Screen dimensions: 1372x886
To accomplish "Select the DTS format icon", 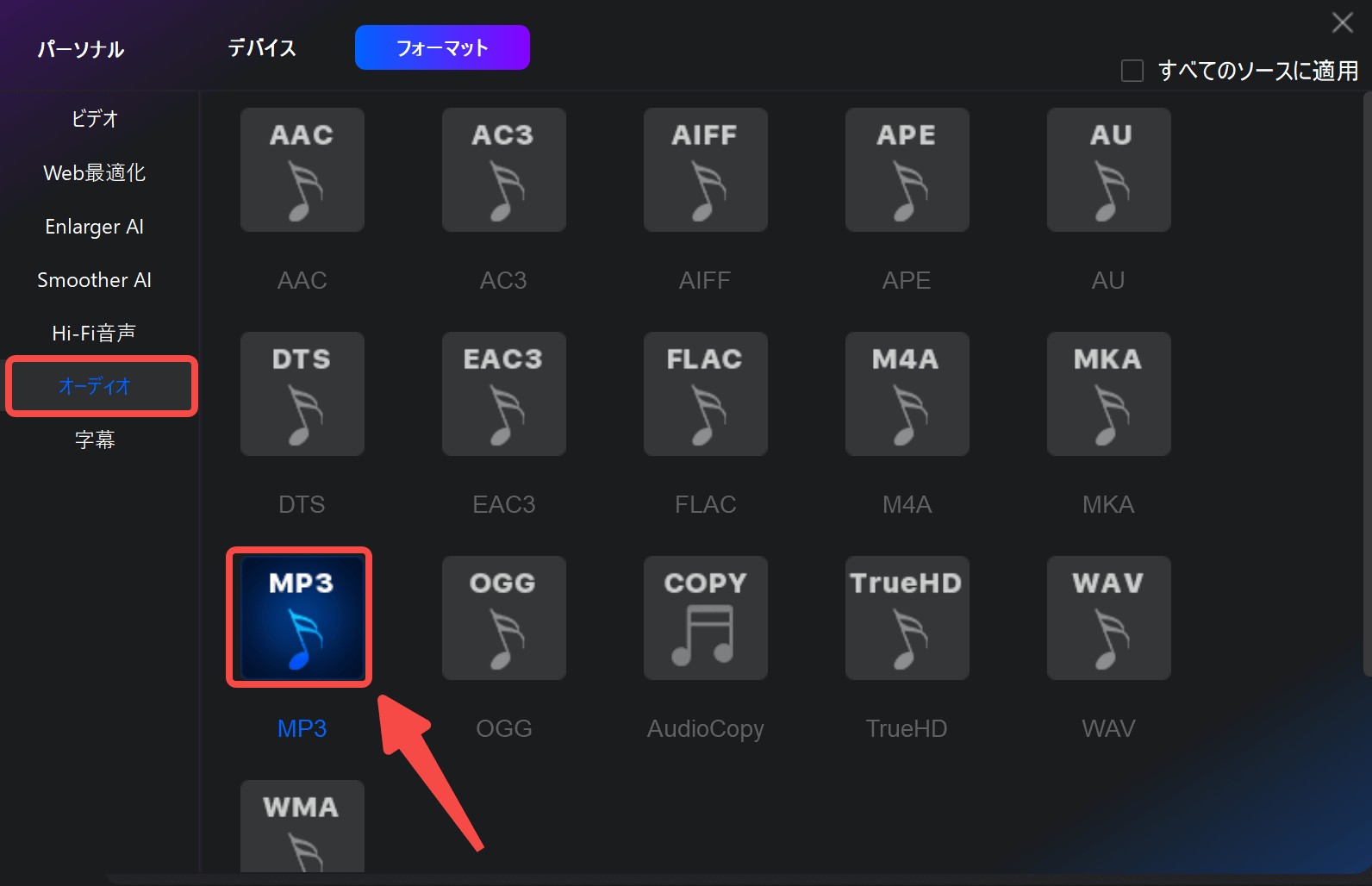I will click(302, 394).
